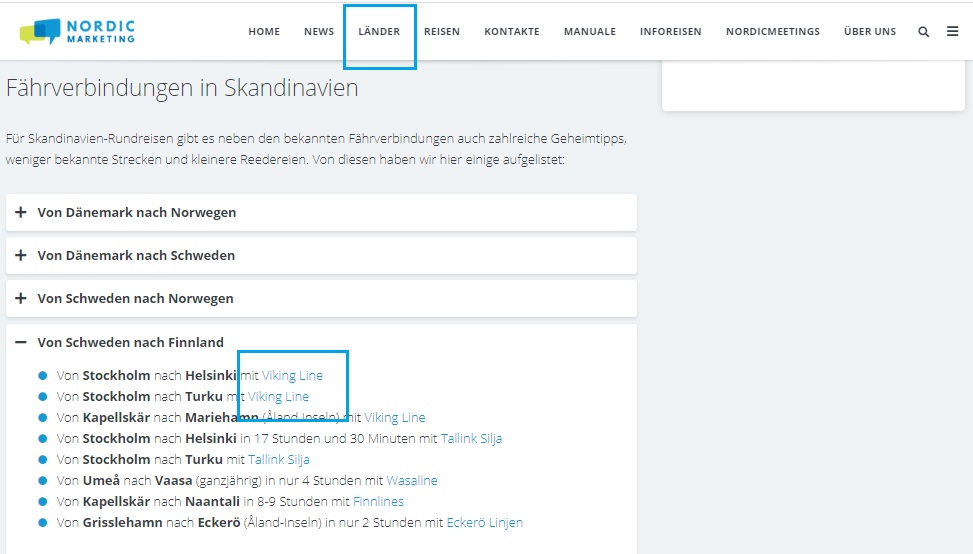Expand Von Dänemark nach Schweden section
Screen dimensions: 973x554
pos(321,256)
